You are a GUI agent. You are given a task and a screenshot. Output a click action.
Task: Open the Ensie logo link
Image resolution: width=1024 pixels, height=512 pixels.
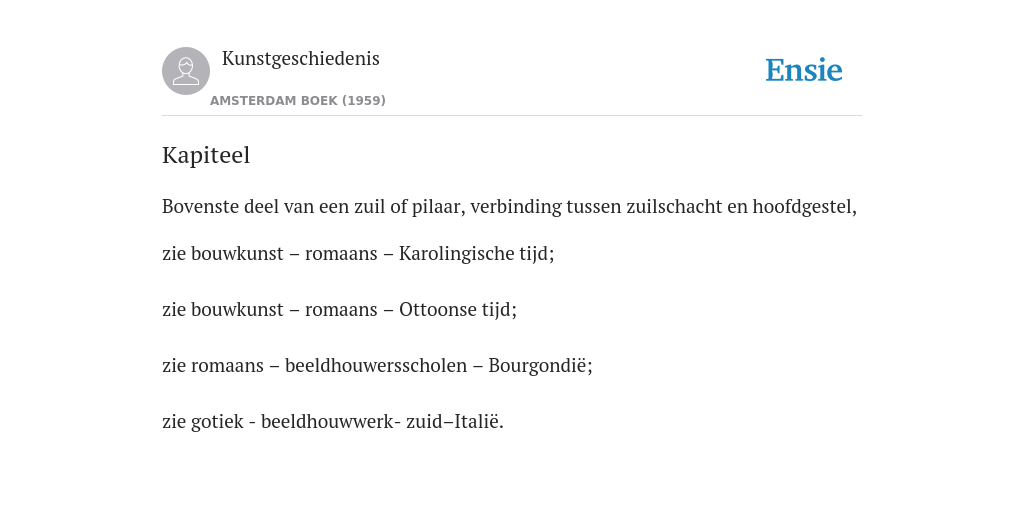[x=804, y=71]
